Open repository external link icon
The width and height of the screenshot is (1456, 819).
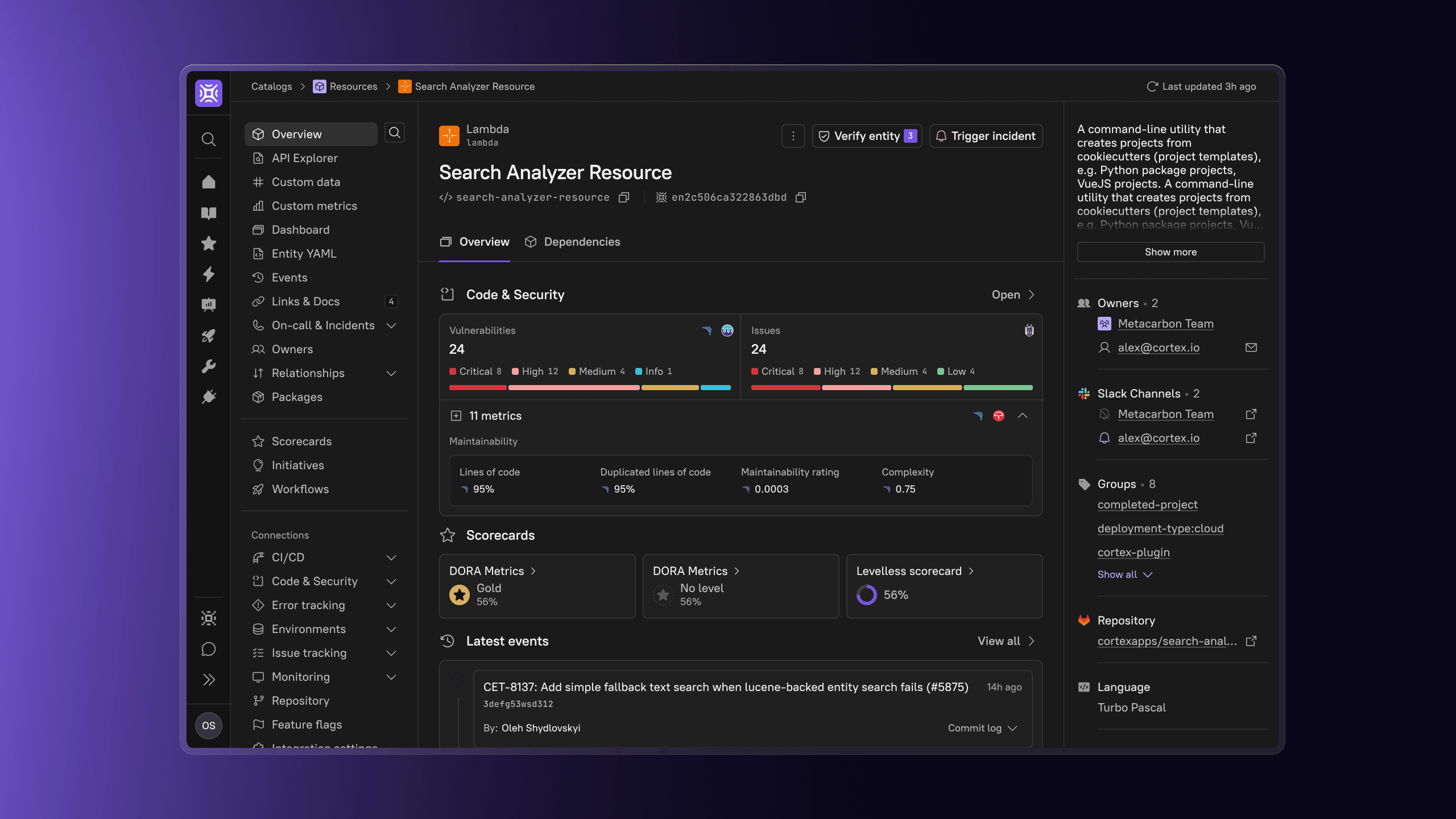click(x=1251, y=641)
